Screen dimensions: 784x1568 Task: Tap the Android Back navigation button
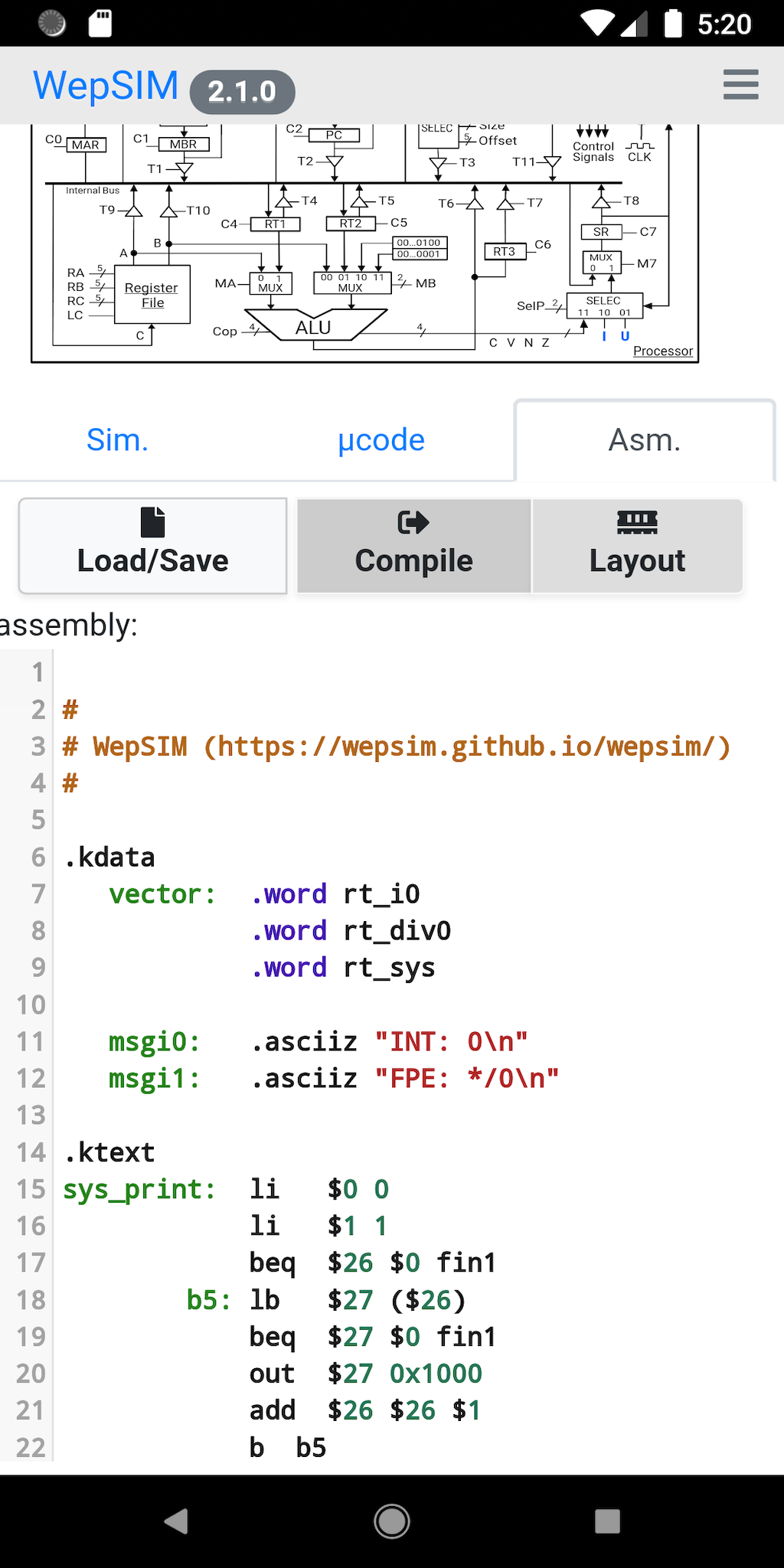[x=177, y=1521]
